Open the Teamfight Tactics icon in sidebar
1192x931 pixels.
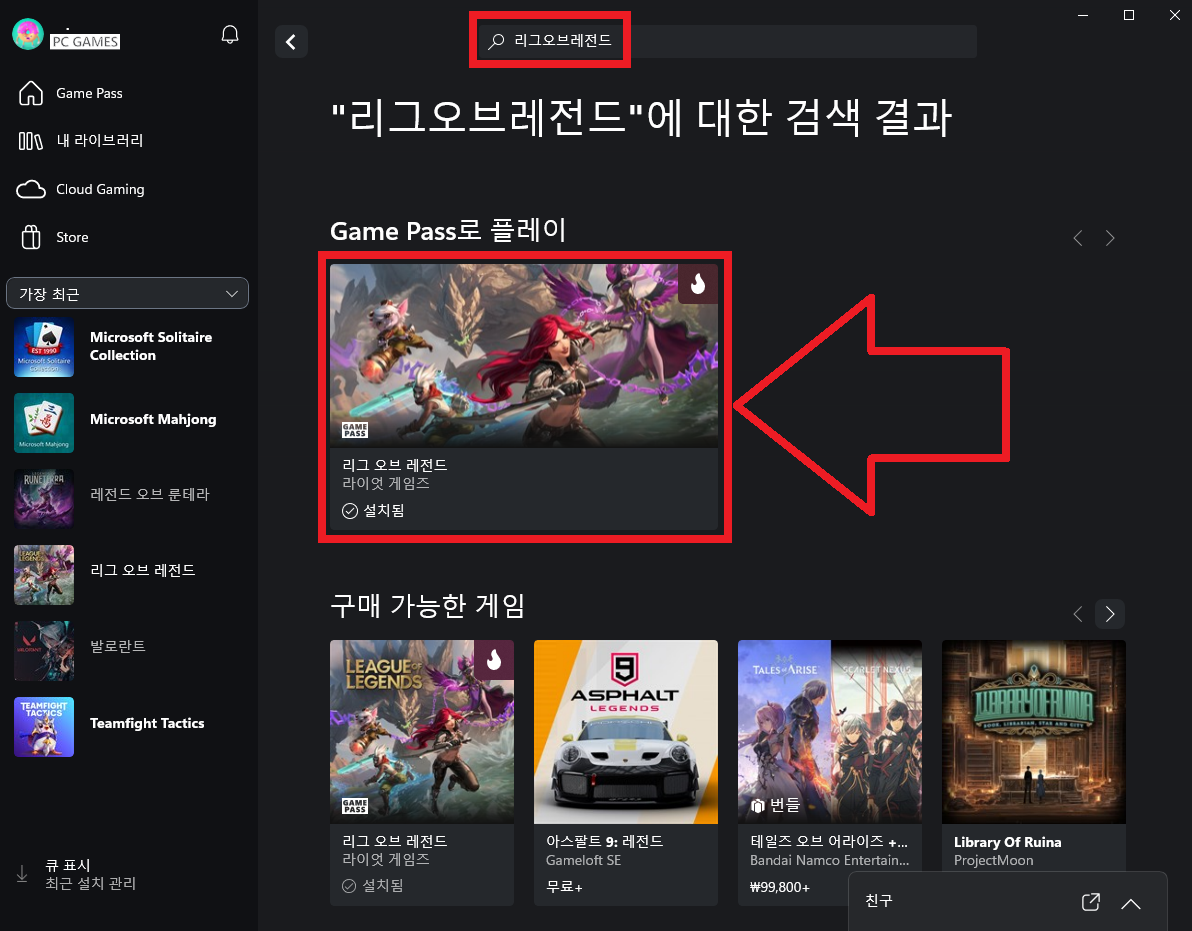(44, 727)
